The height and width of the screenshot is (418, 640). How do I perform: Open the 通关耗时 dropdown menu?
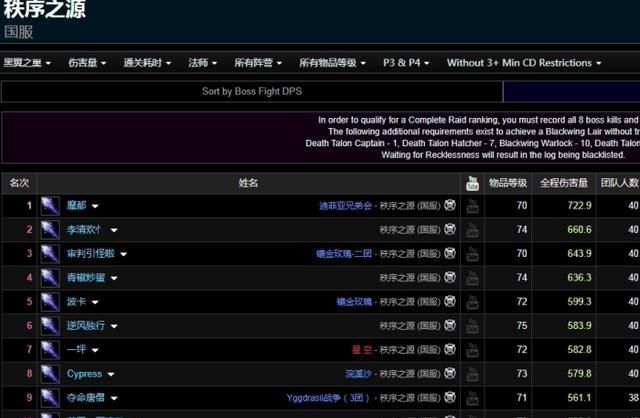point(147,63)
